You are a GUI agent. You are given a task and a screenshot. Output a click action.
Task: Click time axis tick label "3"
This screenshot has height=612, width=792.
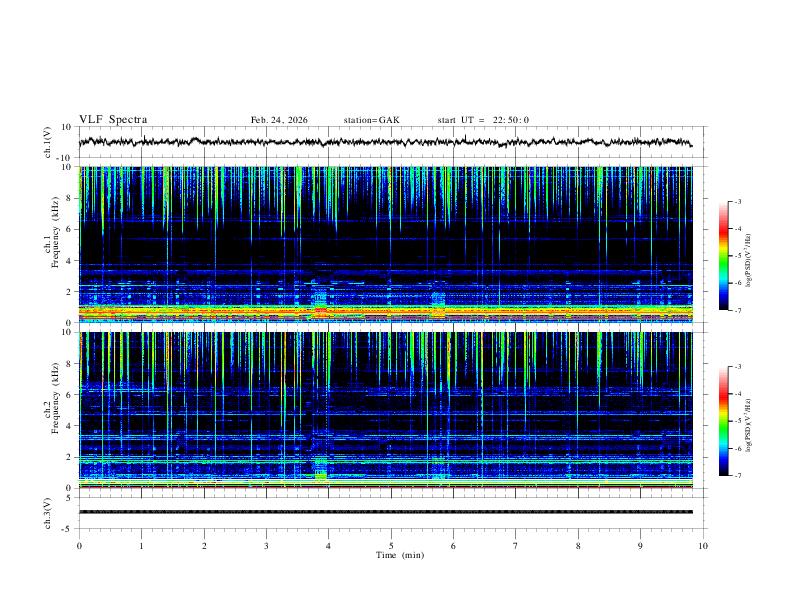(267, 546)
